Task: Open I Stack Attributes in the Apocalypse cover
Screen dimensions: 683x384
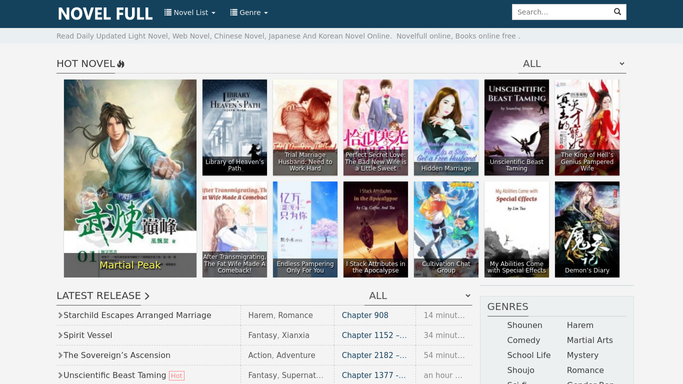Action: [x=375, y=229]
